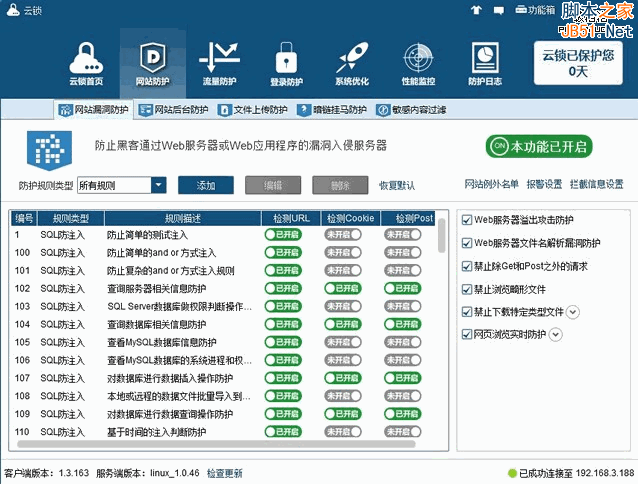Viewport: 638px width, 484px height.
Task: Open the 系统优化 rocket icon
Action: (353, 59)
